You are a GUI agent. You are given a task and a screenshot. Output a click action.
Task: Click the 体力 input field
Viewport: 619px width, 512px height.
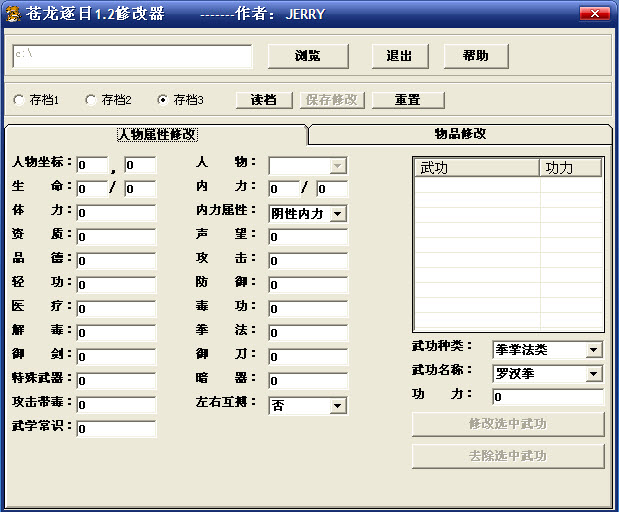(116, 213)
